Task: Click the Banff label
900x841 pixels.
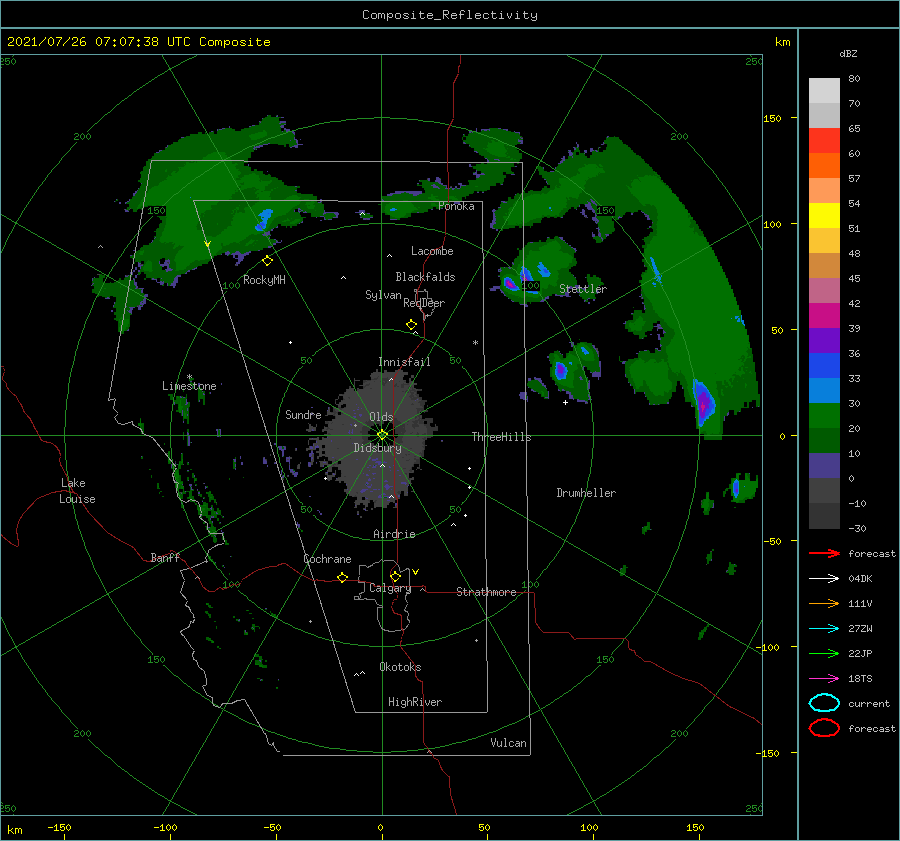Action: pos(165,557)
